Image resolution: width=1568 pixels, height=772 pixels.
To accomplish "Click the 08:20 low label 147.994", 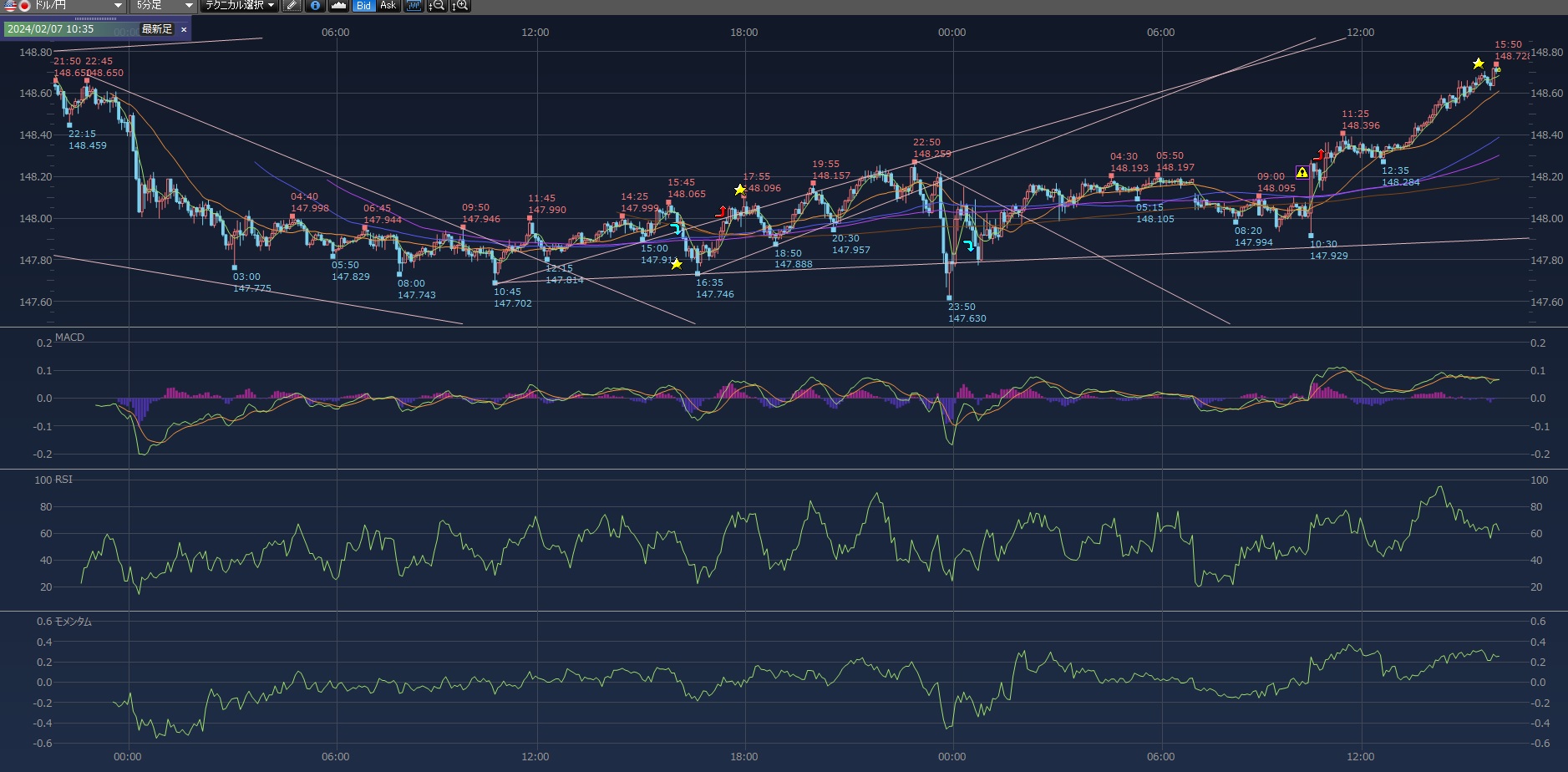I will [x=1254, y=236].
